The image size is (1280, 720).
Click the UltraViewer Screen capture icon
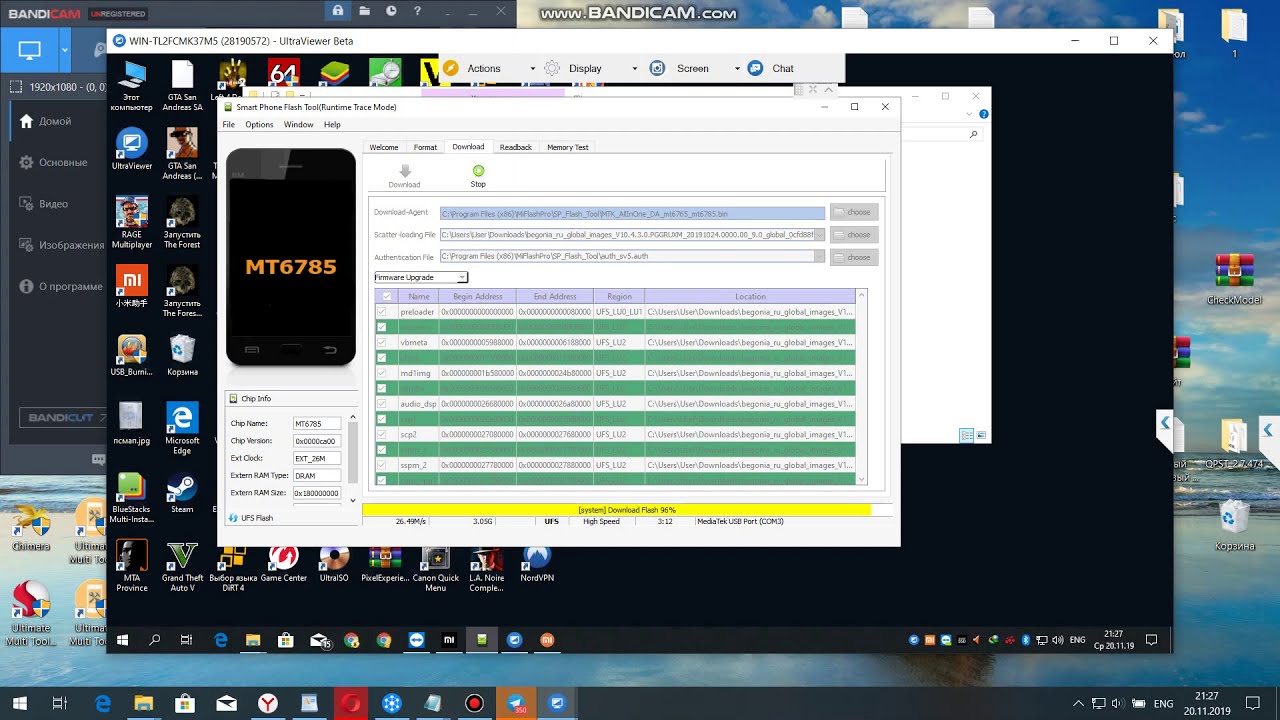coord(658,68)
